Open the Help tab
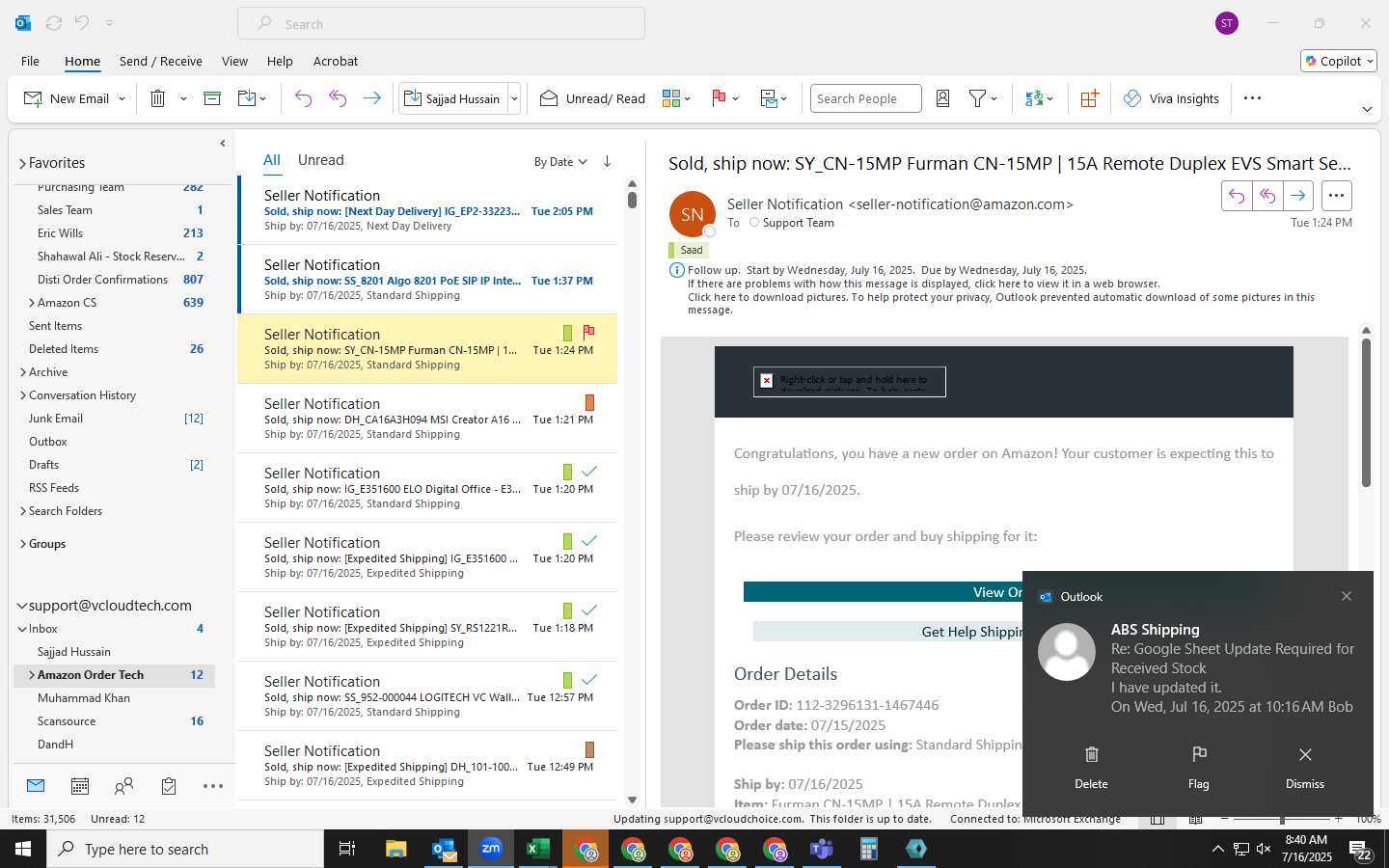 tap(280, 61)
